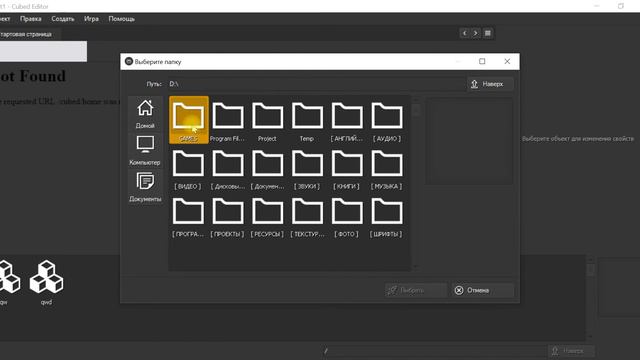Click the folder list vertical scrollbar
This screenshot has height=360, width=640.
[x=416, y=182]
